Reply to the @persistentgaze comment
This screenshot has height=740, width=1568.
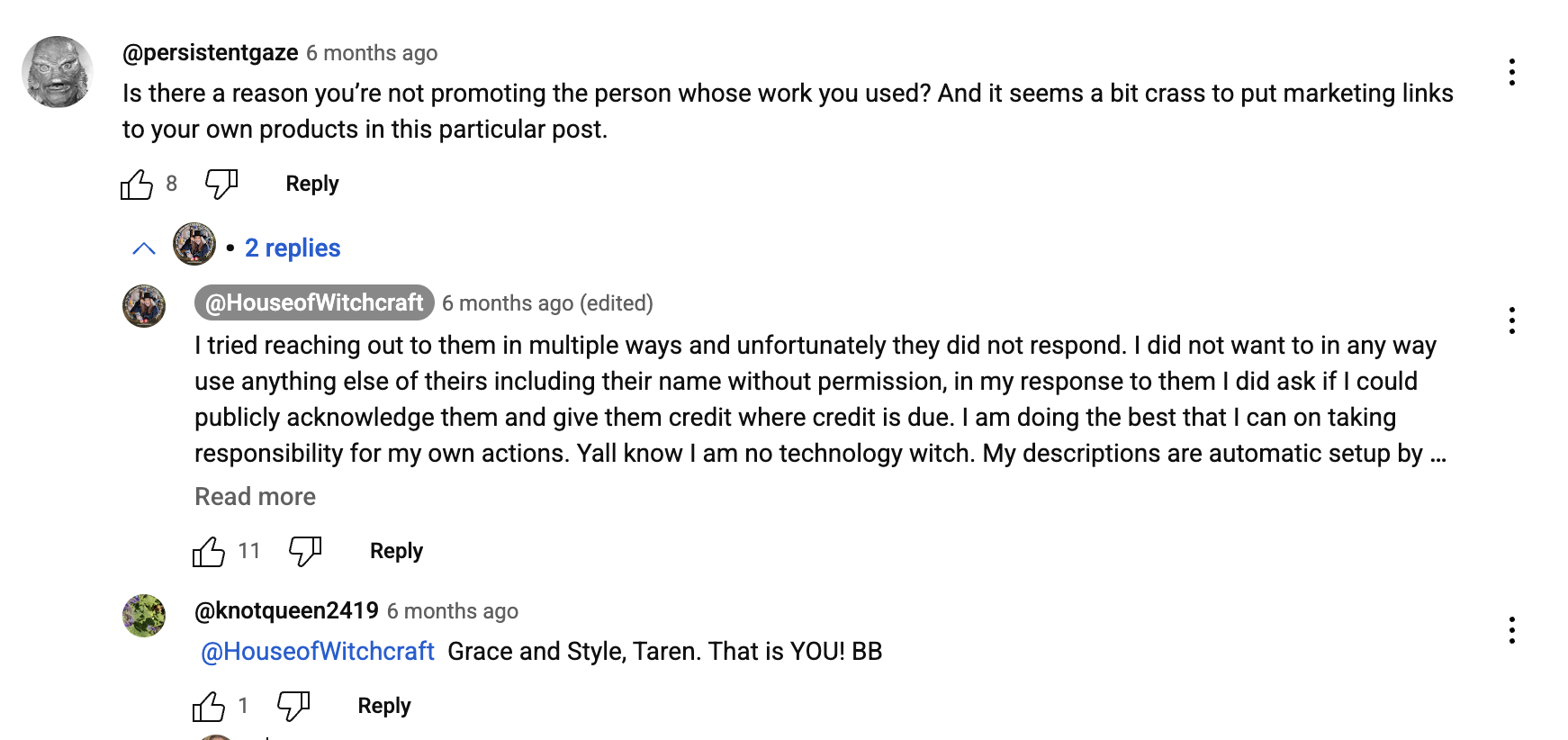coord(312,184)
